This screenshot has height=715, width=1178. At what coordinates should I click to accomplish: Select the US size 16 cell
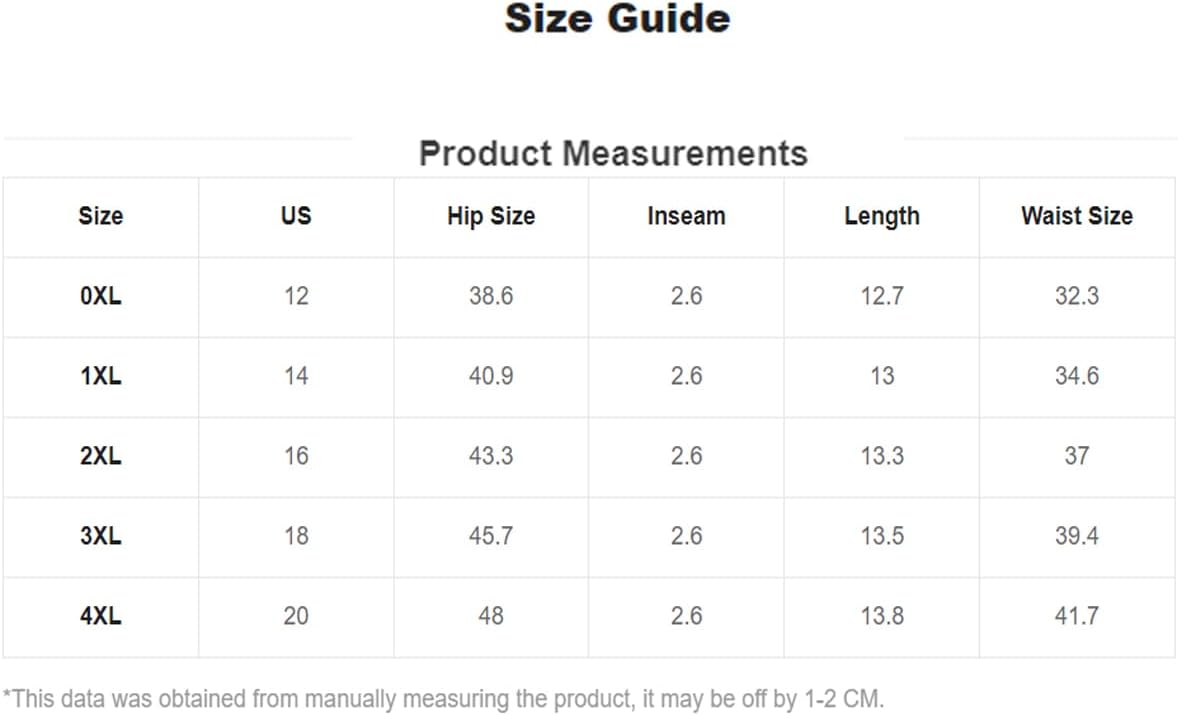[x=296, y=456]
